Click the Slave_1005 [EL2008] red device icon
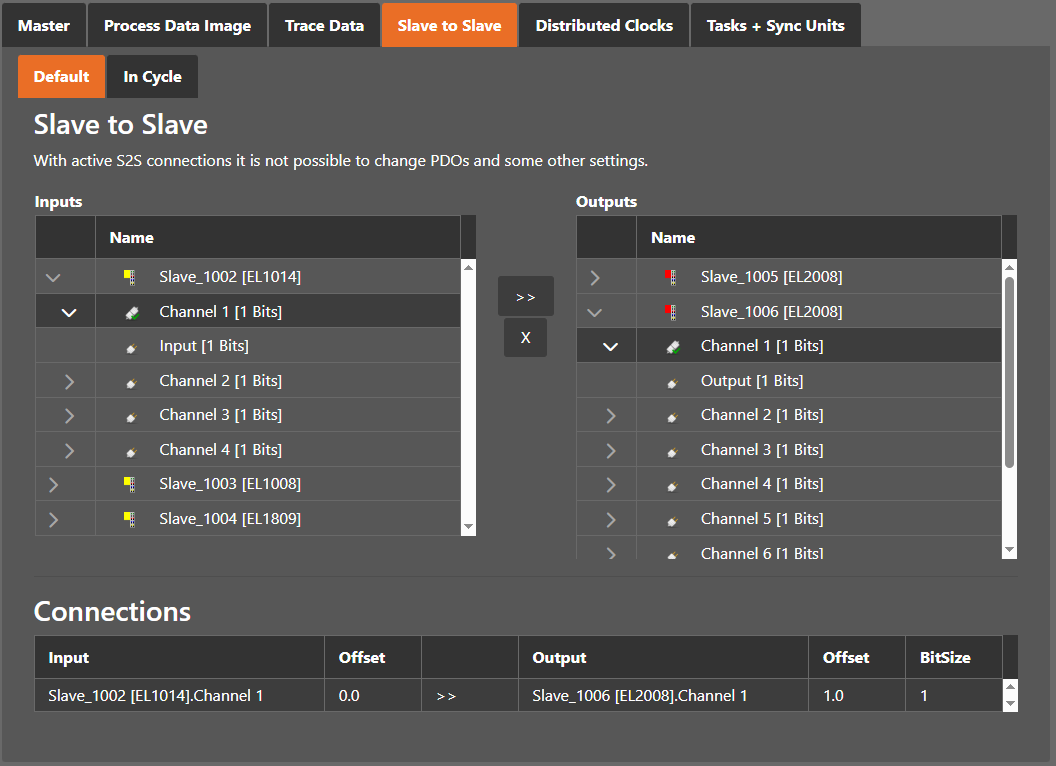Viewport: 1056px width, 766px height. point(671,277)
